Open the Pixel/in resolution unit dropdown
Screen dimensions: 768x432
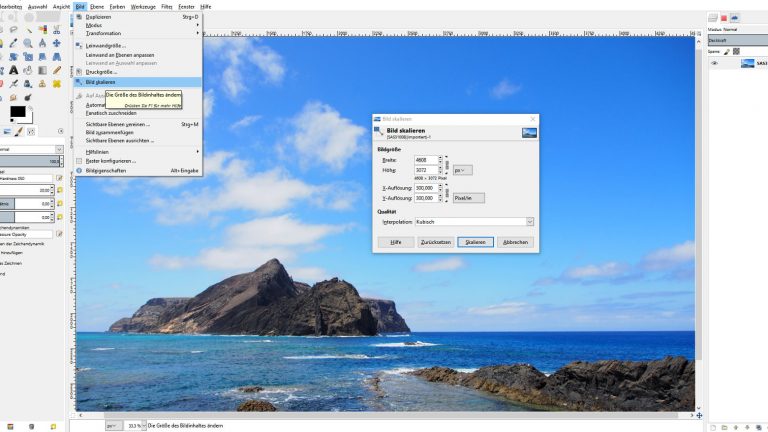(x=468, y=198)
